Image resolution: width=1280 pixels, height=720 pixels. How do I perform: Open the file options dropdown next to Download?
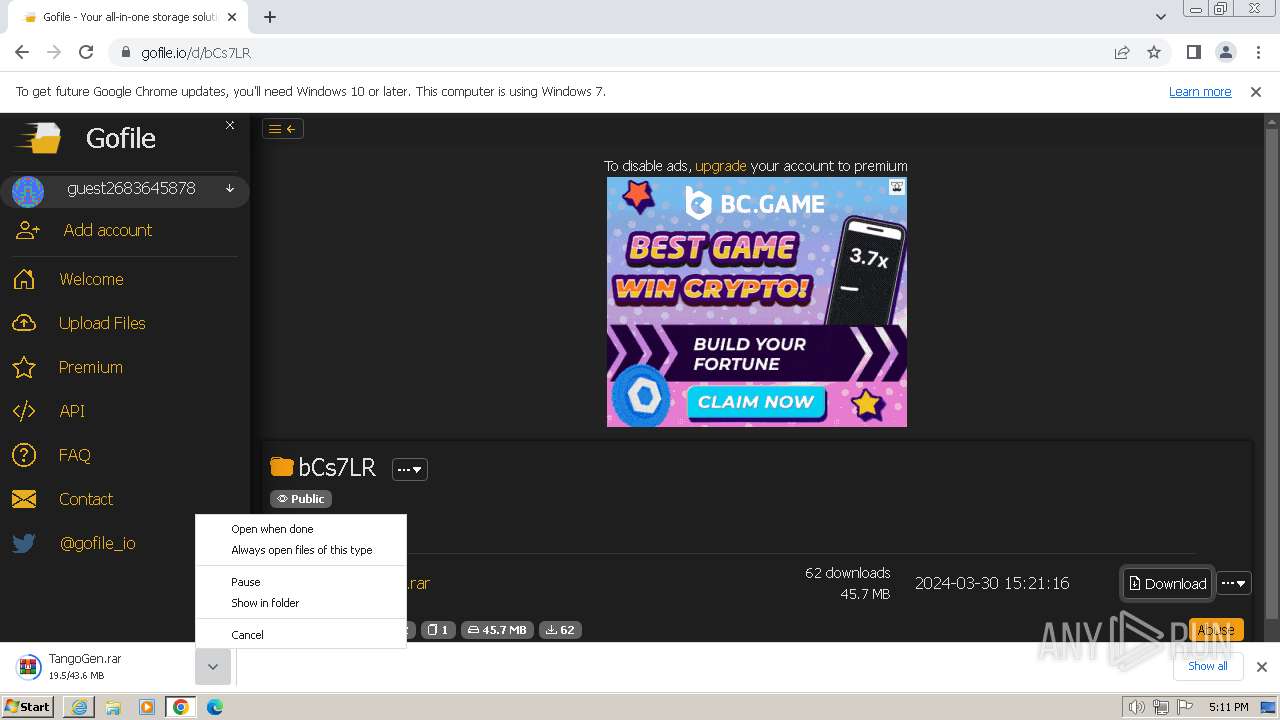(x=1234, y=584)
